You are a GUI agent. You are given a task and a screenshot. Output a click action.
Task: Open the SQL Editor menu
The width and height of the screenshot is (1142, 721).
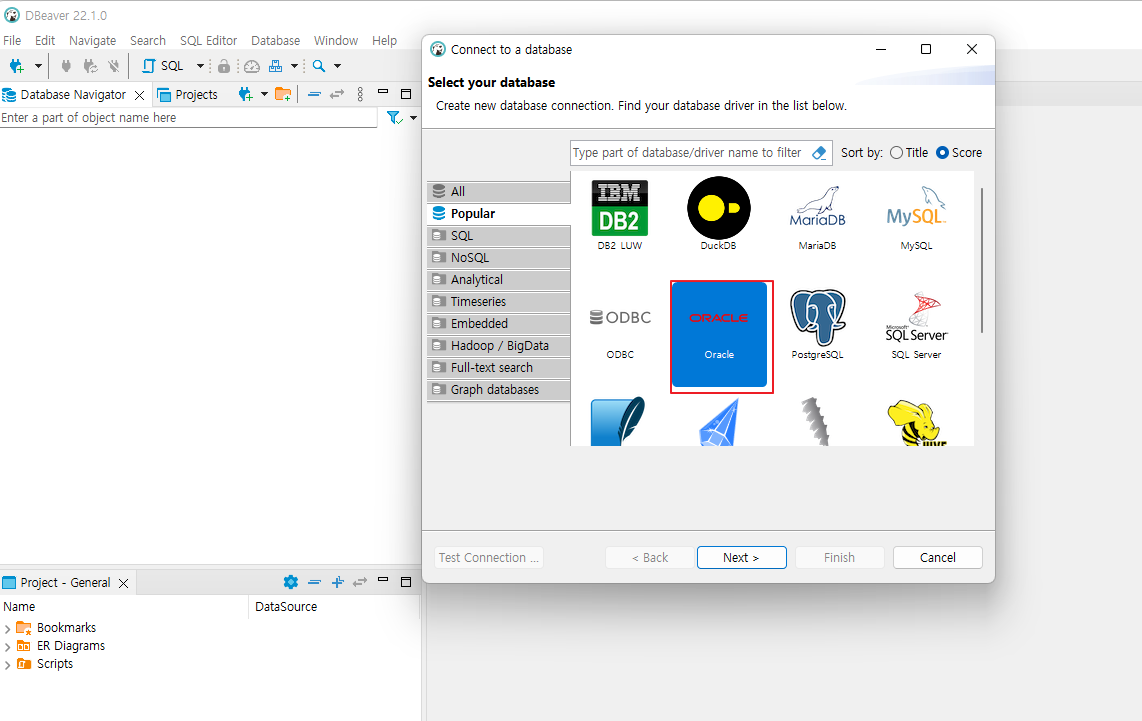coord(208,41)
